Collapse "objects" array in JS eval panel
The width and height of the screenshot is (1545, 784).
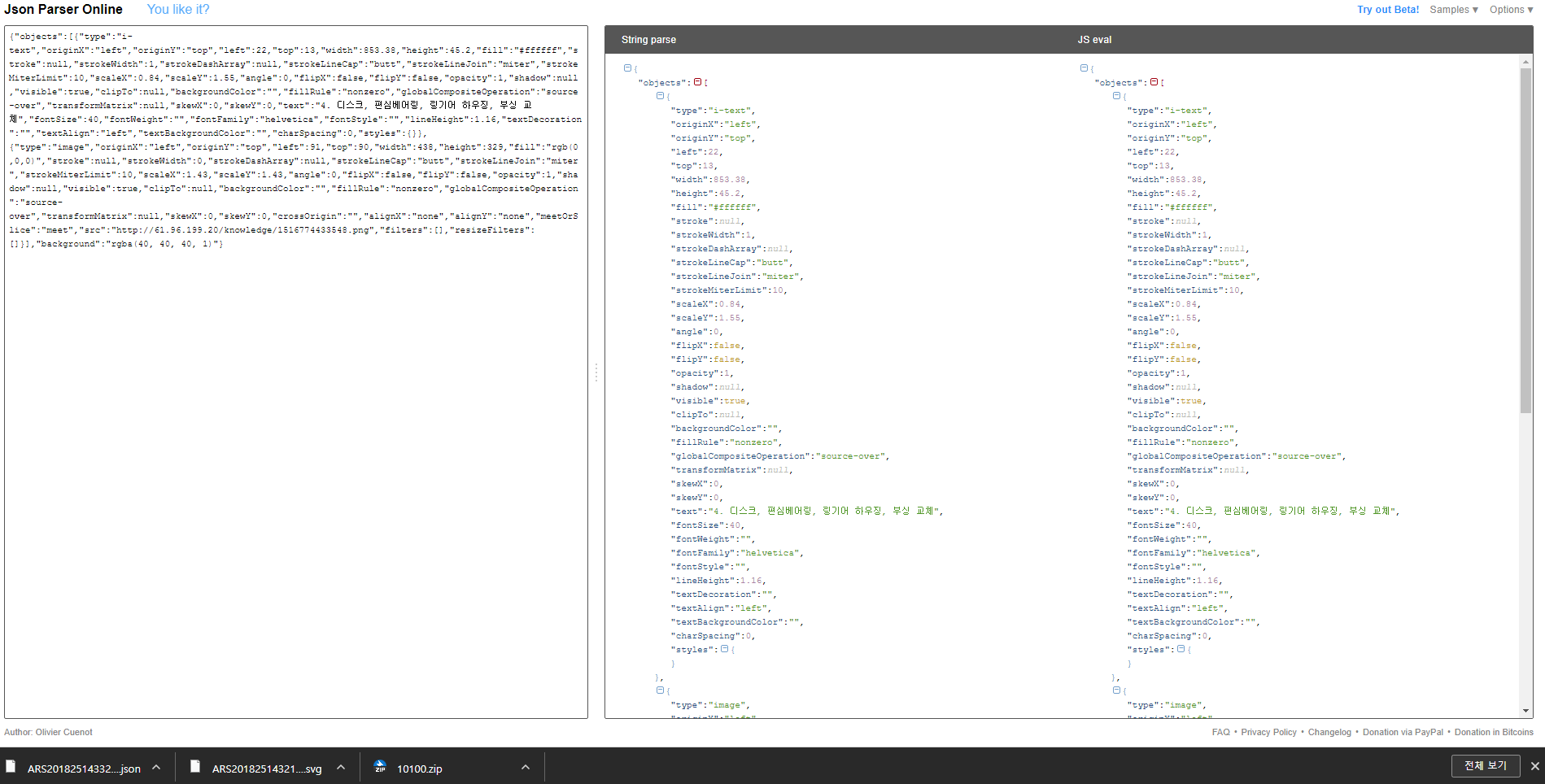pos(1154,82)
